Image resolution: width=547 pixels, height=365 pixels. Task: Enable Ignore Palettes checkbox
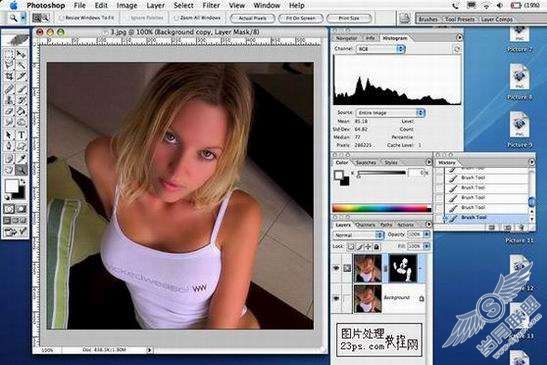127,18
